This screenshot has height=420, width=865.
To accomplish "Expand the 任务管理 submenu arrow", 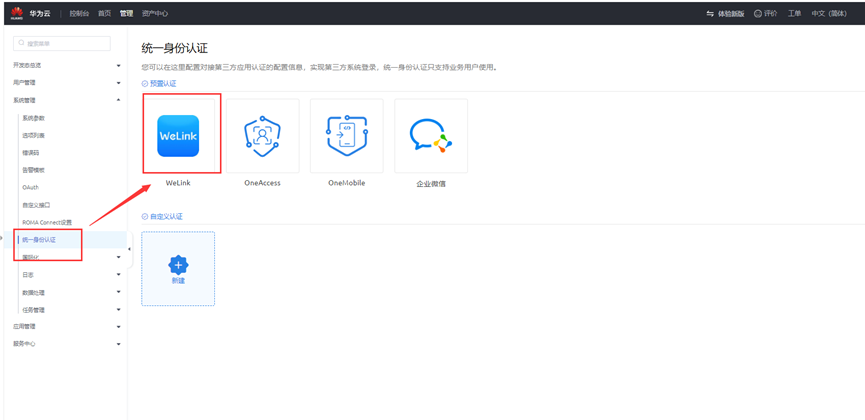I will 119,310.
